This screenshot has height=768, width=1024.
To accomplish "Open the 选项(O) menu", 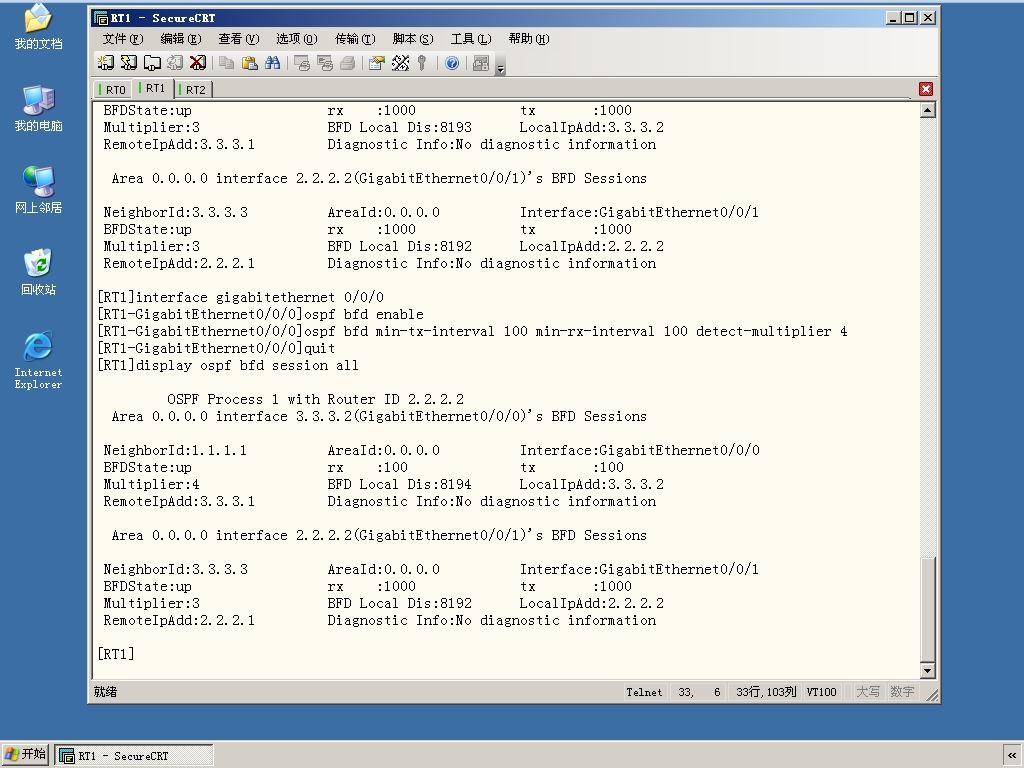I will click(x=296, y=39).
